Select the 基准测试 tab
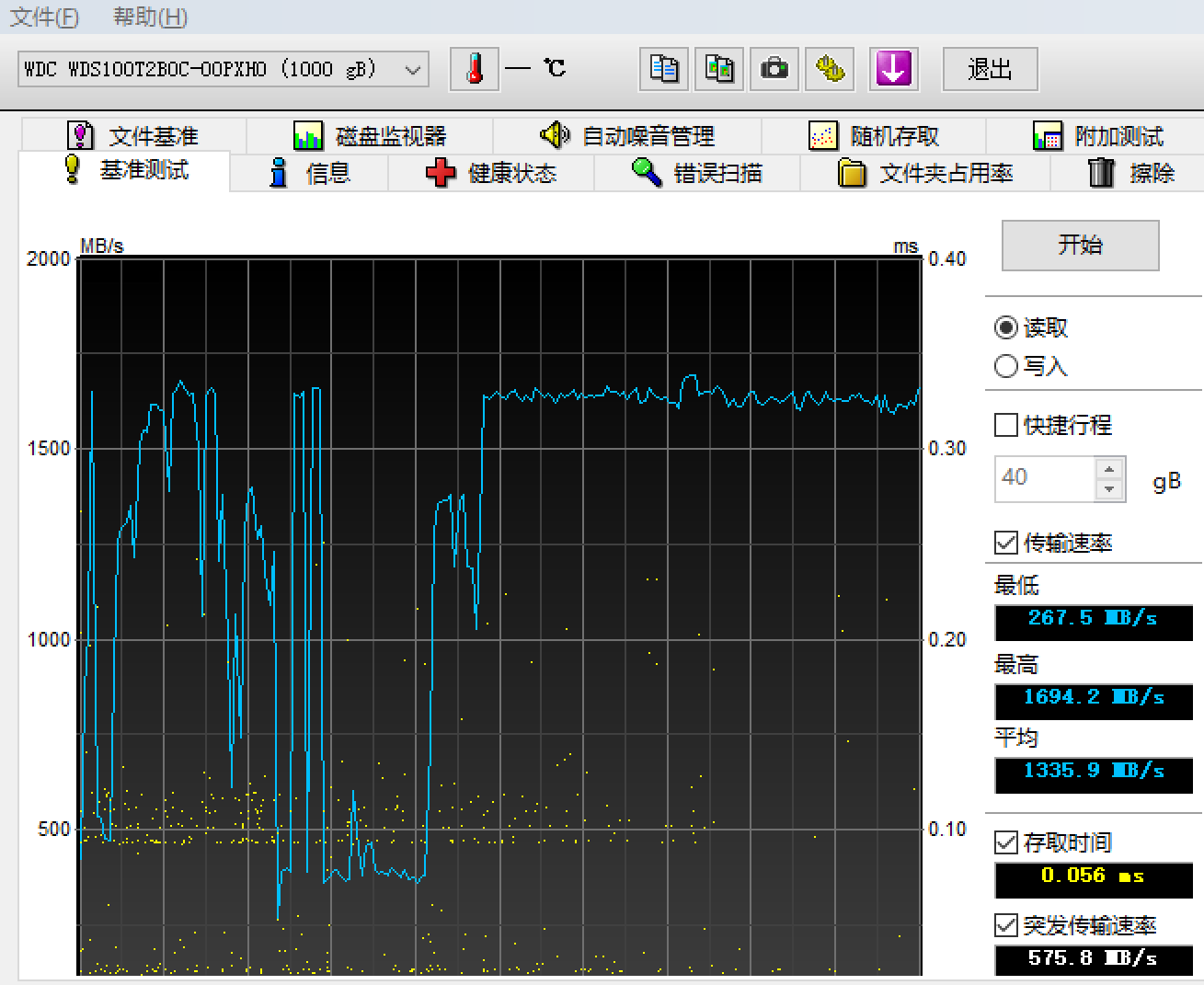Viewport: 1204px width, 985px height. (x=125, y=171)
